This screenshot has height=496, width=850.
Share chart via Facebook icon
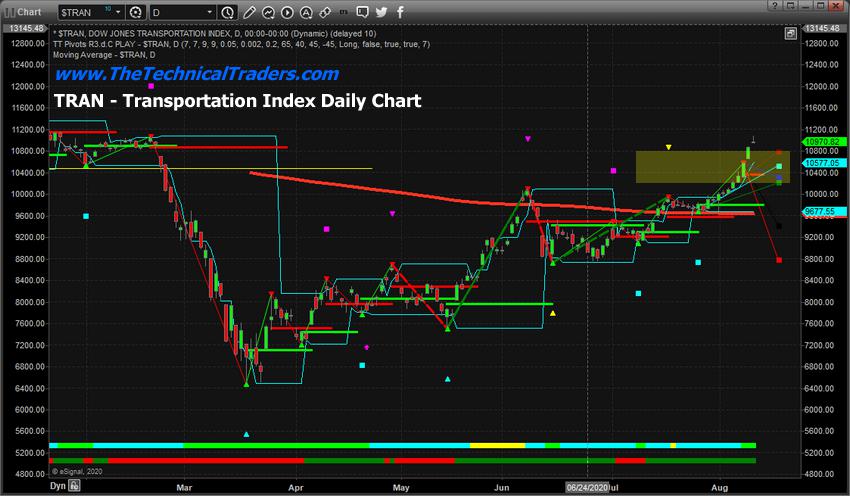pyautogui.click(x=400, y=12)
